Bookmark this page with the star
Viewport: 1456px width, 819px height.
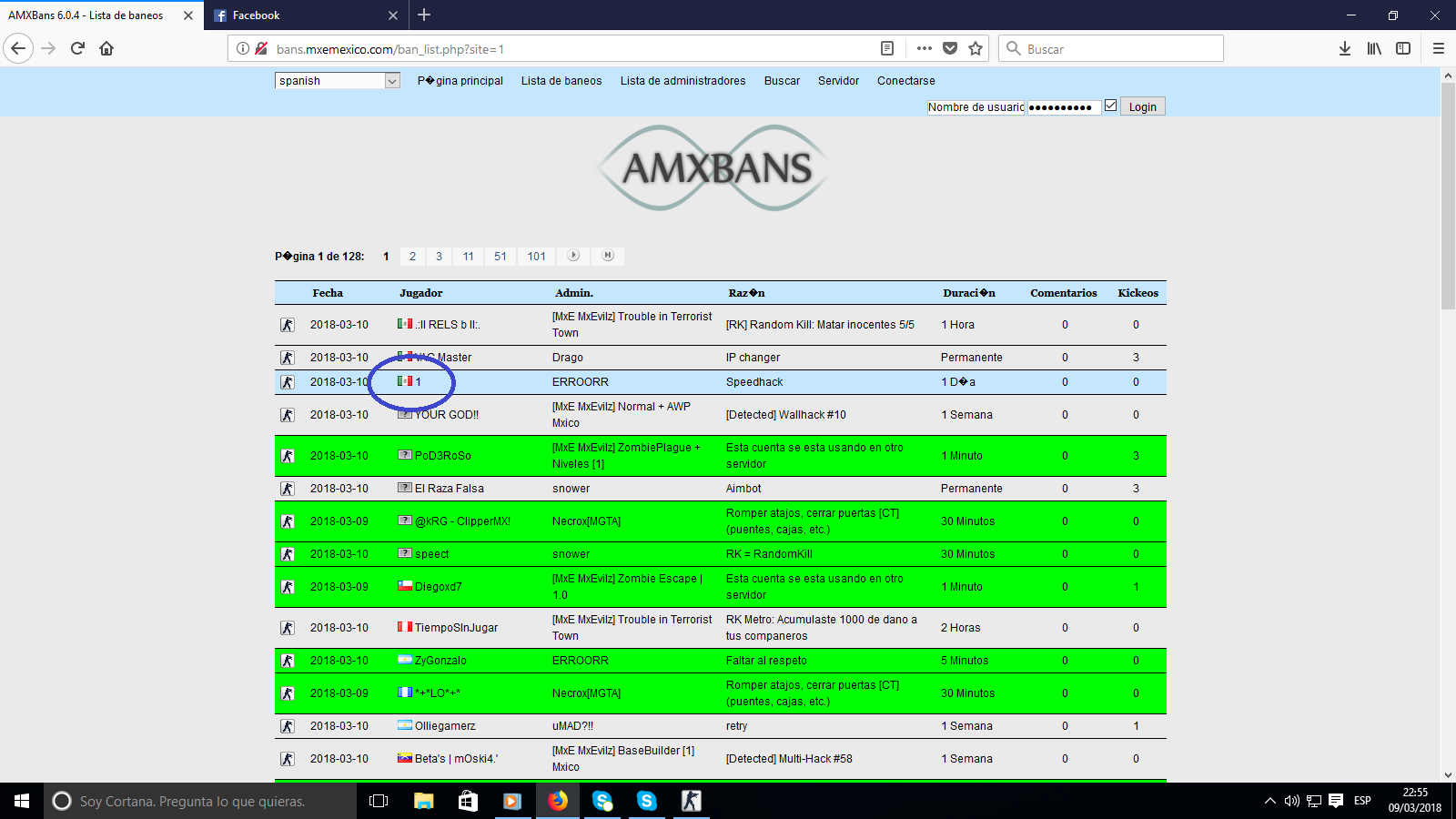point(976,48)
